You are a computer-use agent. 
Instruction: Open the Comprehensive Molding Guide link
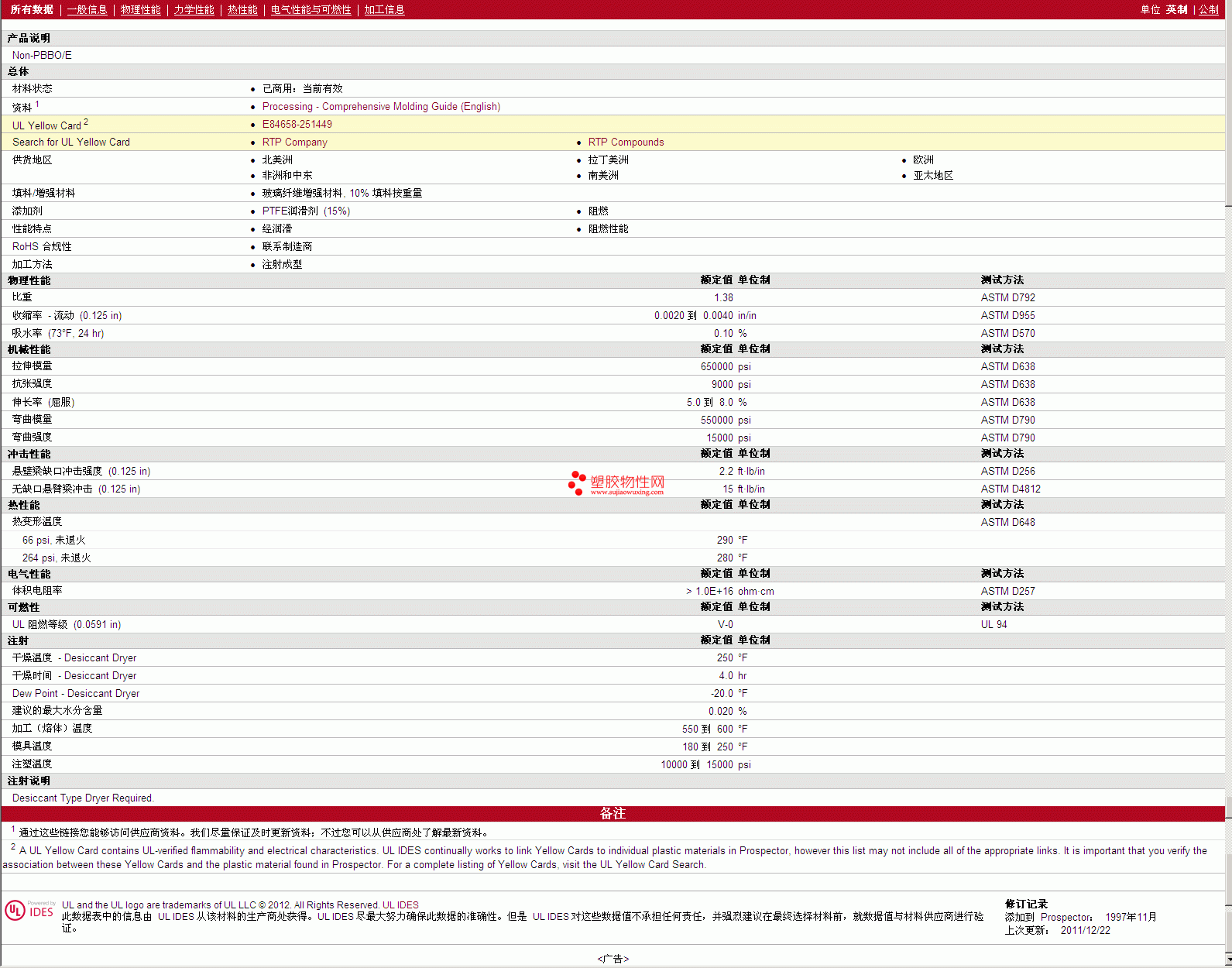coord(381,107)
